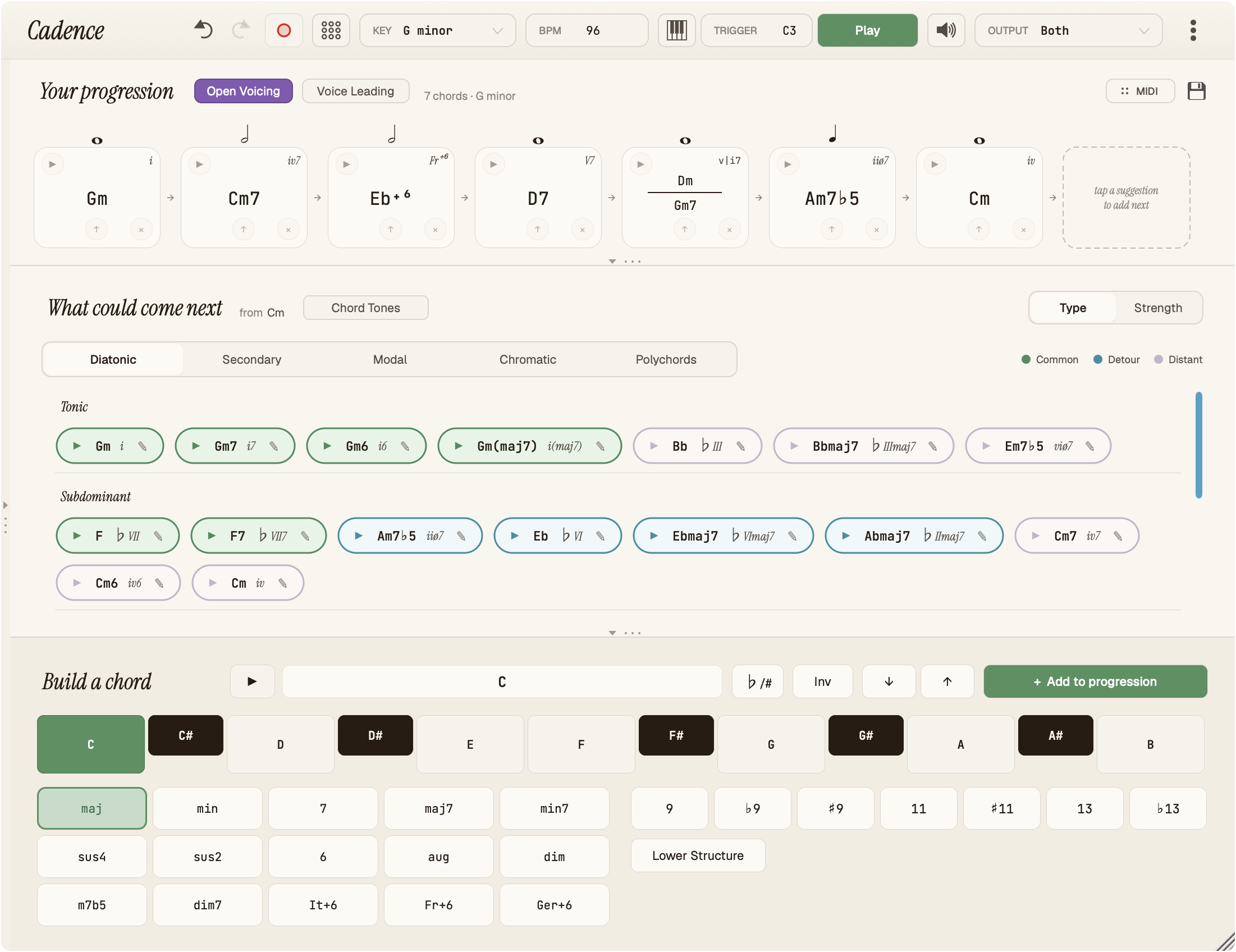
Task: Open the three-dot more options menu
Action: (x=1193, y=30)
